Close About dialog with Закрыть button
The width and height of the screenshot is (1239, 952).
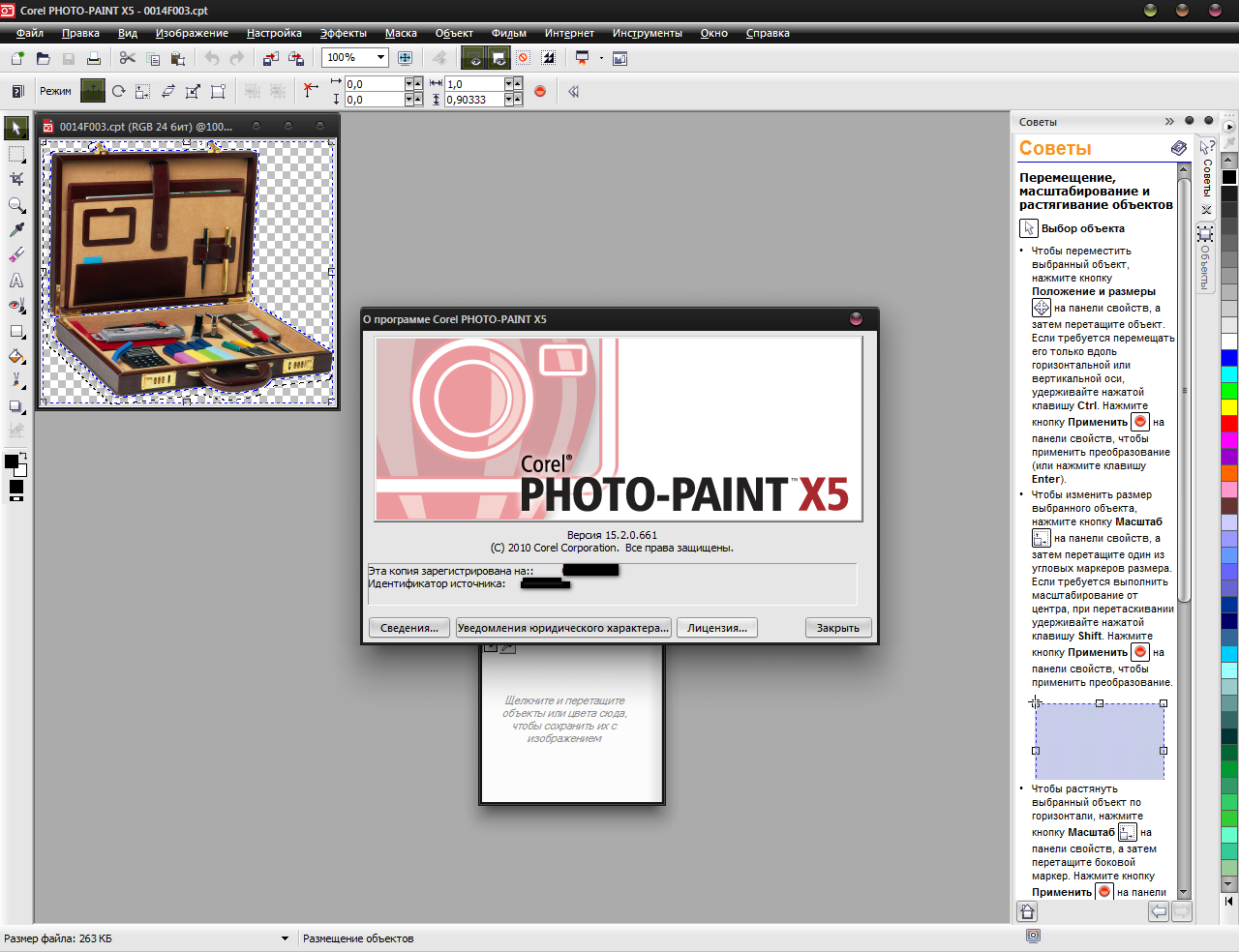coord(838,628)
